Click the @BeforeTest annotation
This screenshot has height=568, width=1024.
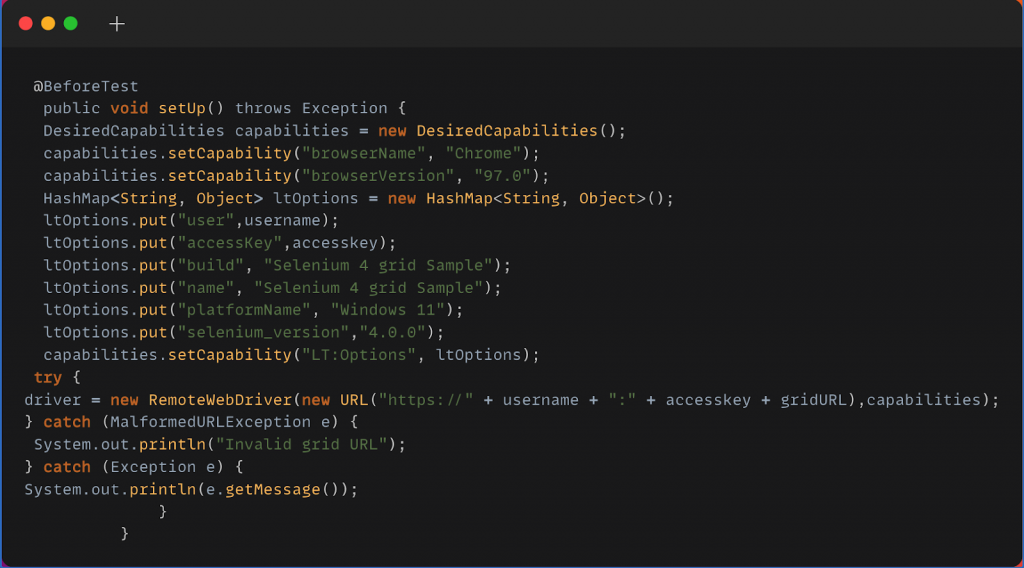(x=85, y=86)
